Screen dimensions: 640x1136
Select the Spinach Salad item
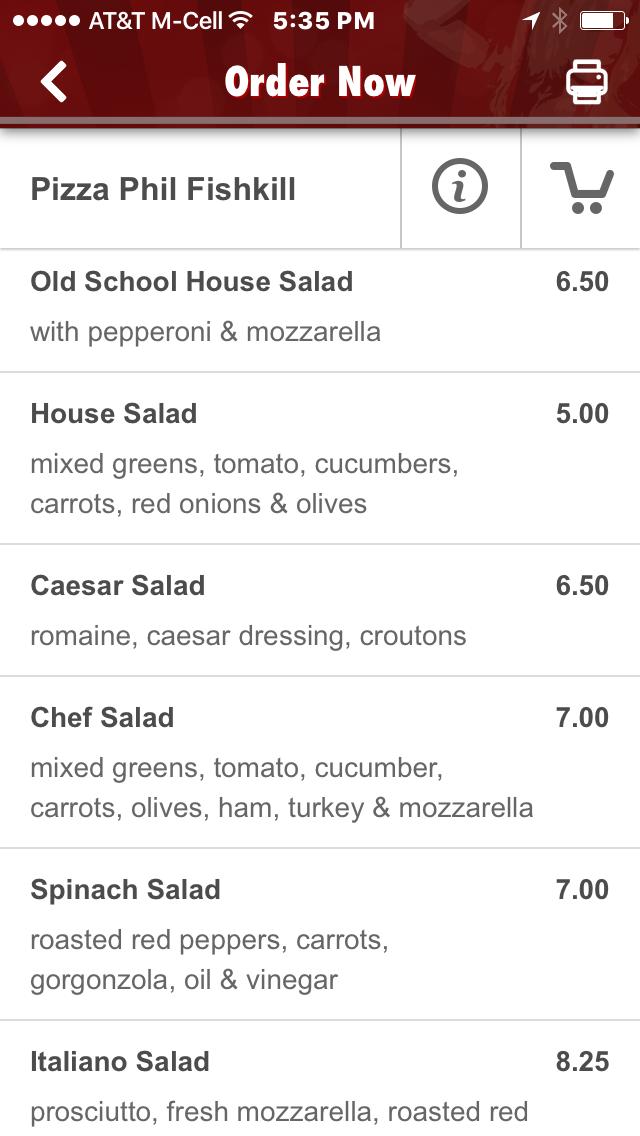125,890
